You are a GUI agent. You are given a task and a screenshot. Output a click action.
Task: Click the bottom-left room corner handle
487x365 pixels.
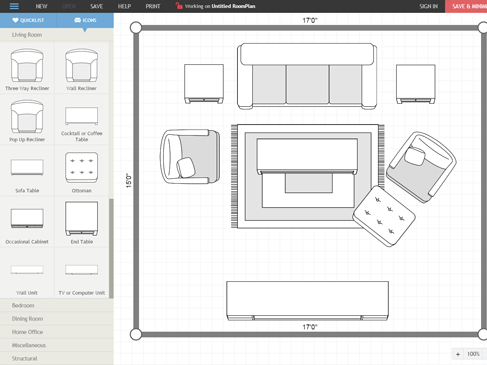136,334
